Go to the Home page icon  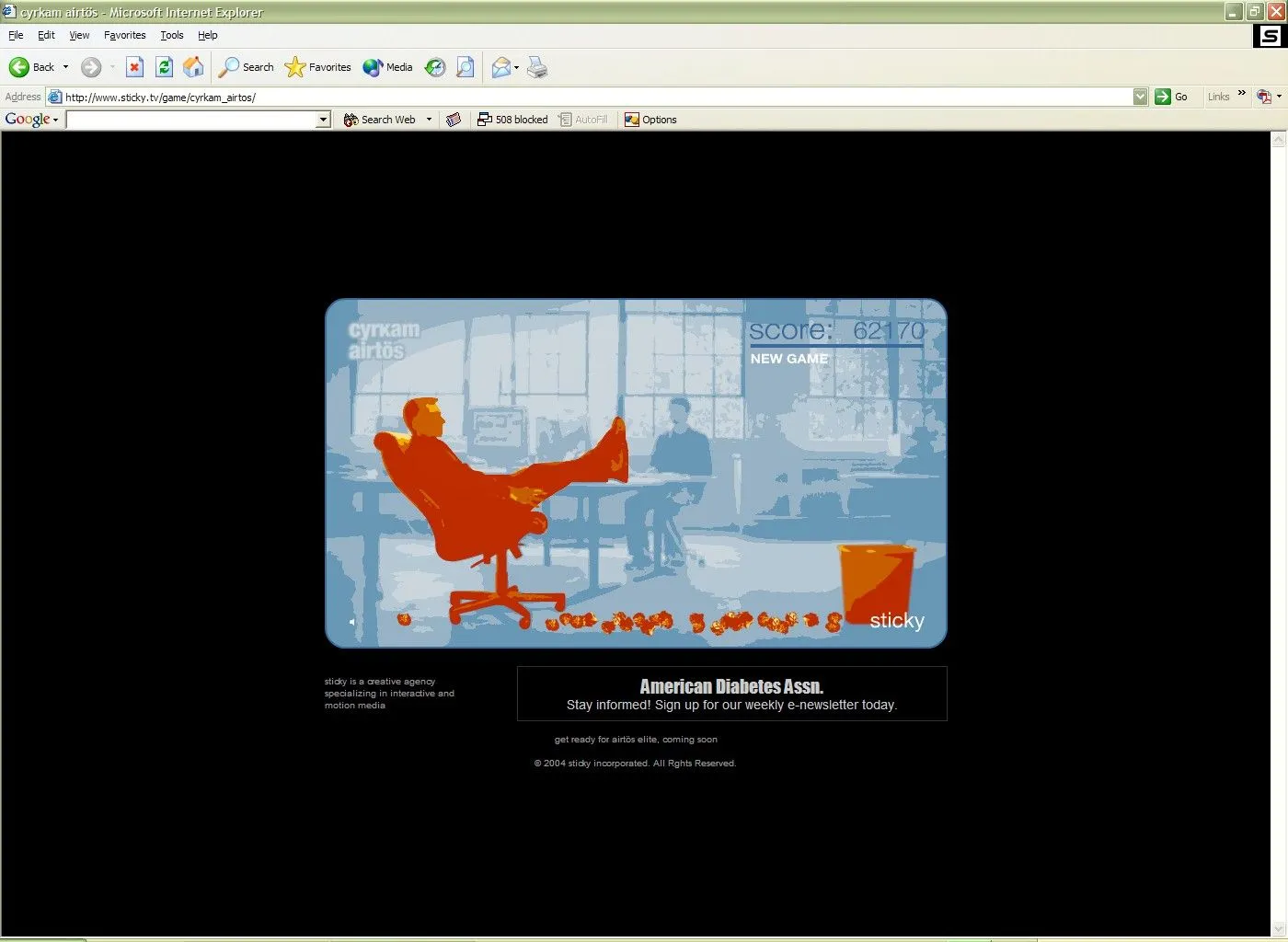click(193, 67)
